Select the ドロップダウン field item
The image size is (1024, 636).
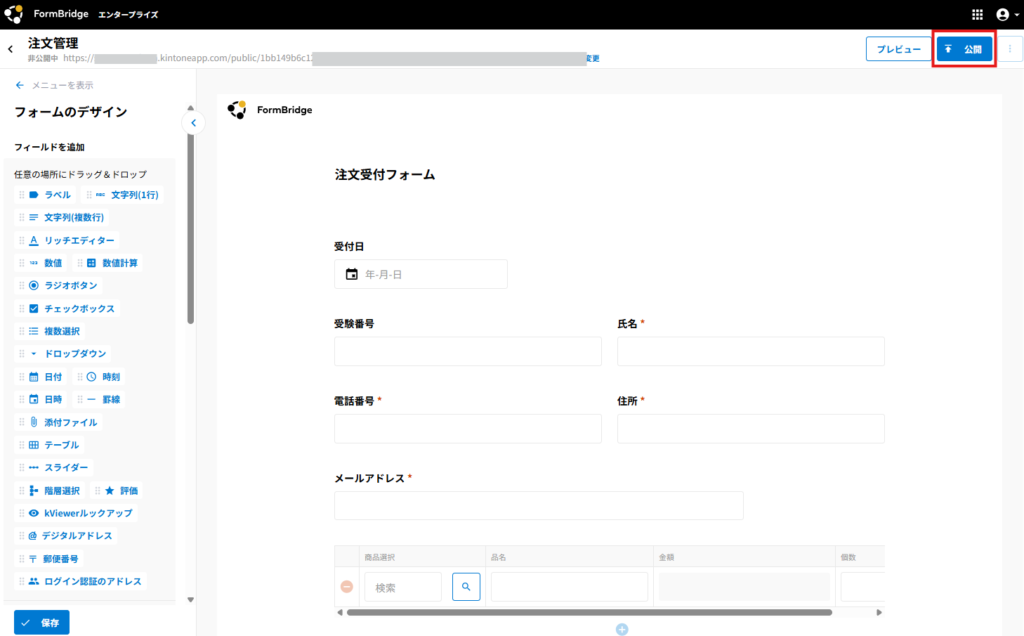tap(67, 354)
